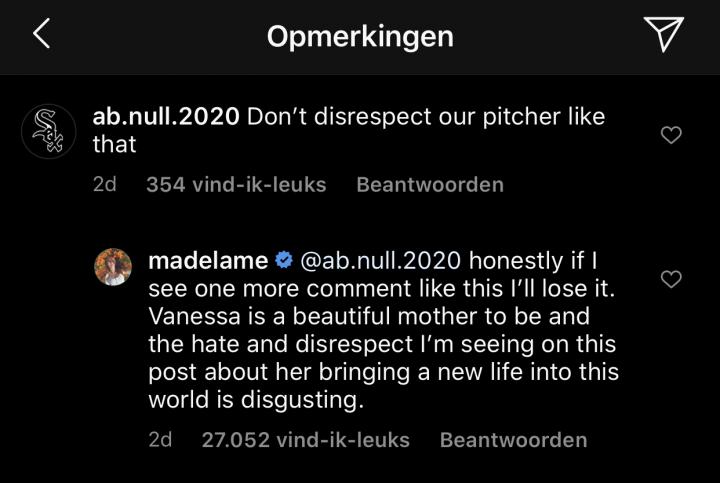Tap the Opmerkingen header title
Image resolution: width=720 pixels, height=483 pixels.
pyautogui.click(x=360, y=37)
